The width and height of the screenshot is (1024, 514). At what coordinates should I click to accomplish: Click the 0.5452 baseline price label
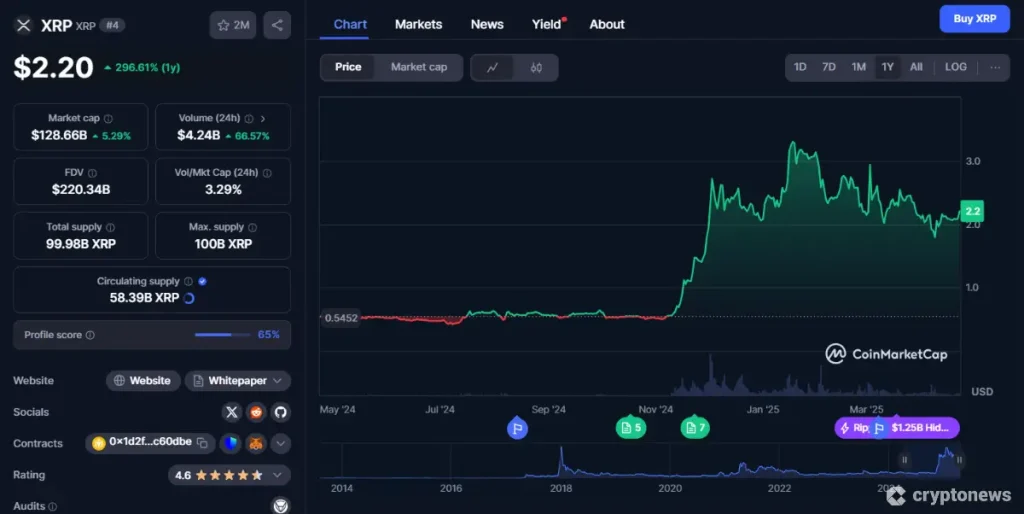341,318
